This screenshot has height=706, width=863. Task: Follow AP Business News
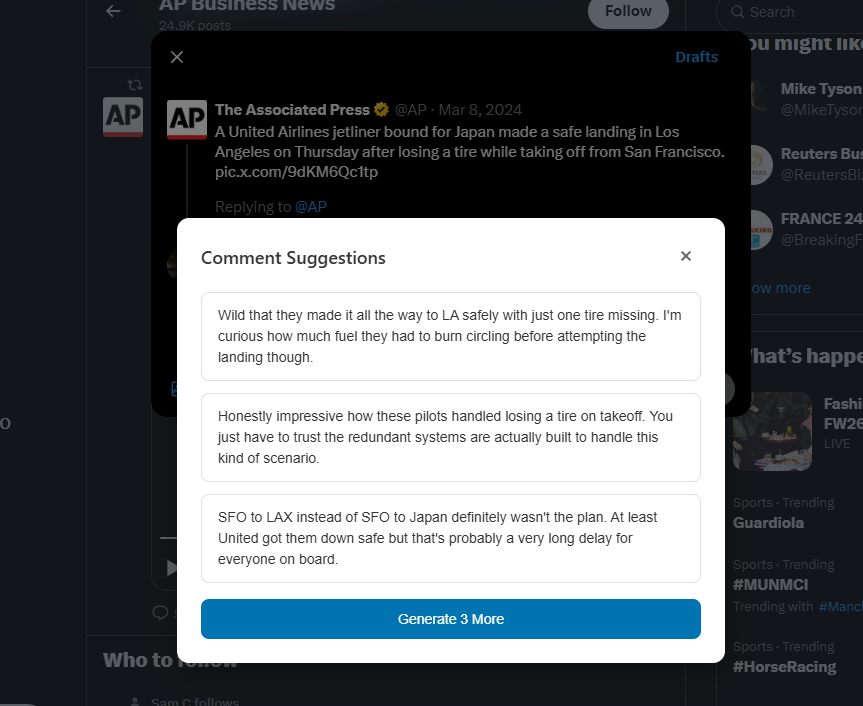coord(628,11)
